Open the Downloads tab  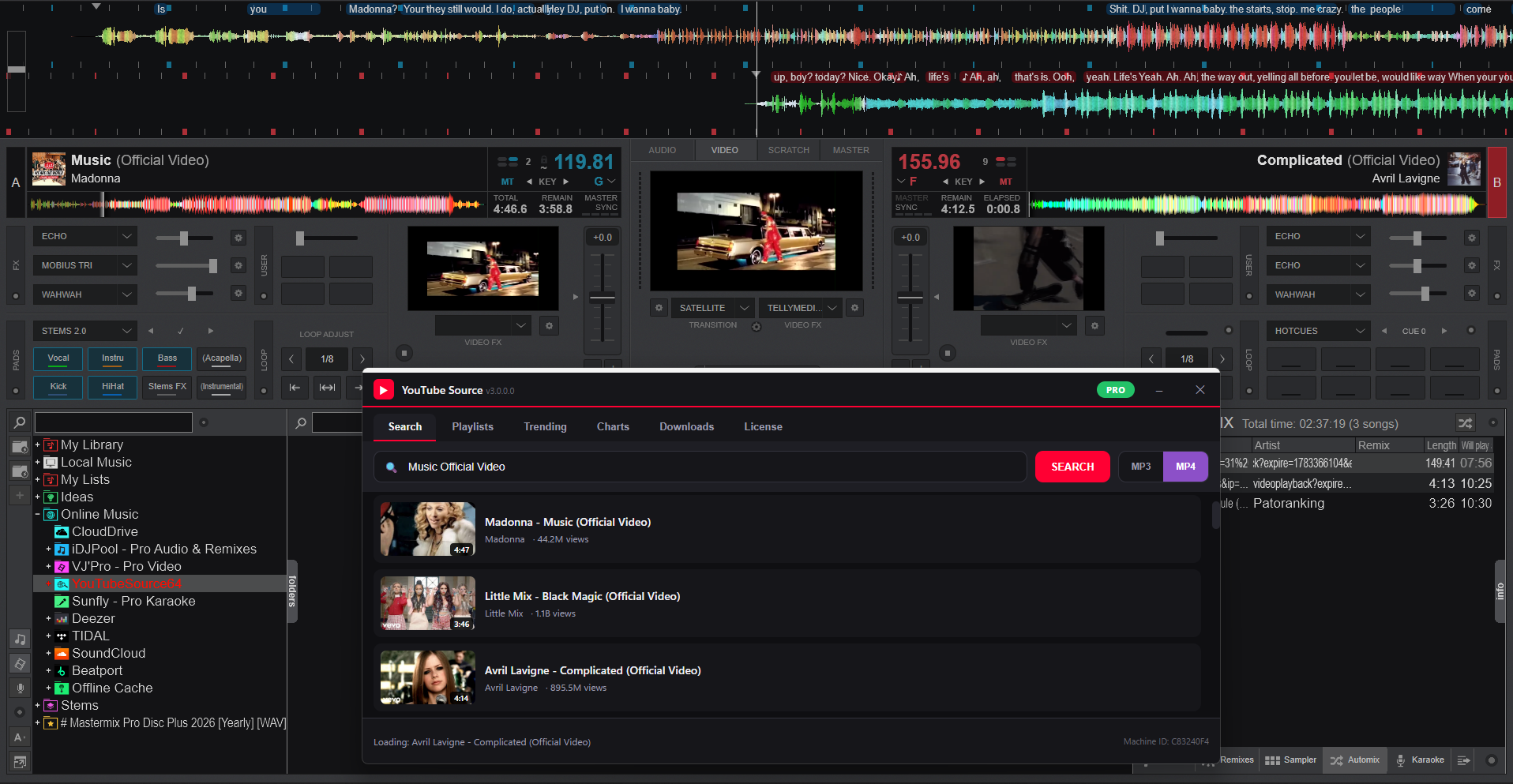[x=686, y=426]
